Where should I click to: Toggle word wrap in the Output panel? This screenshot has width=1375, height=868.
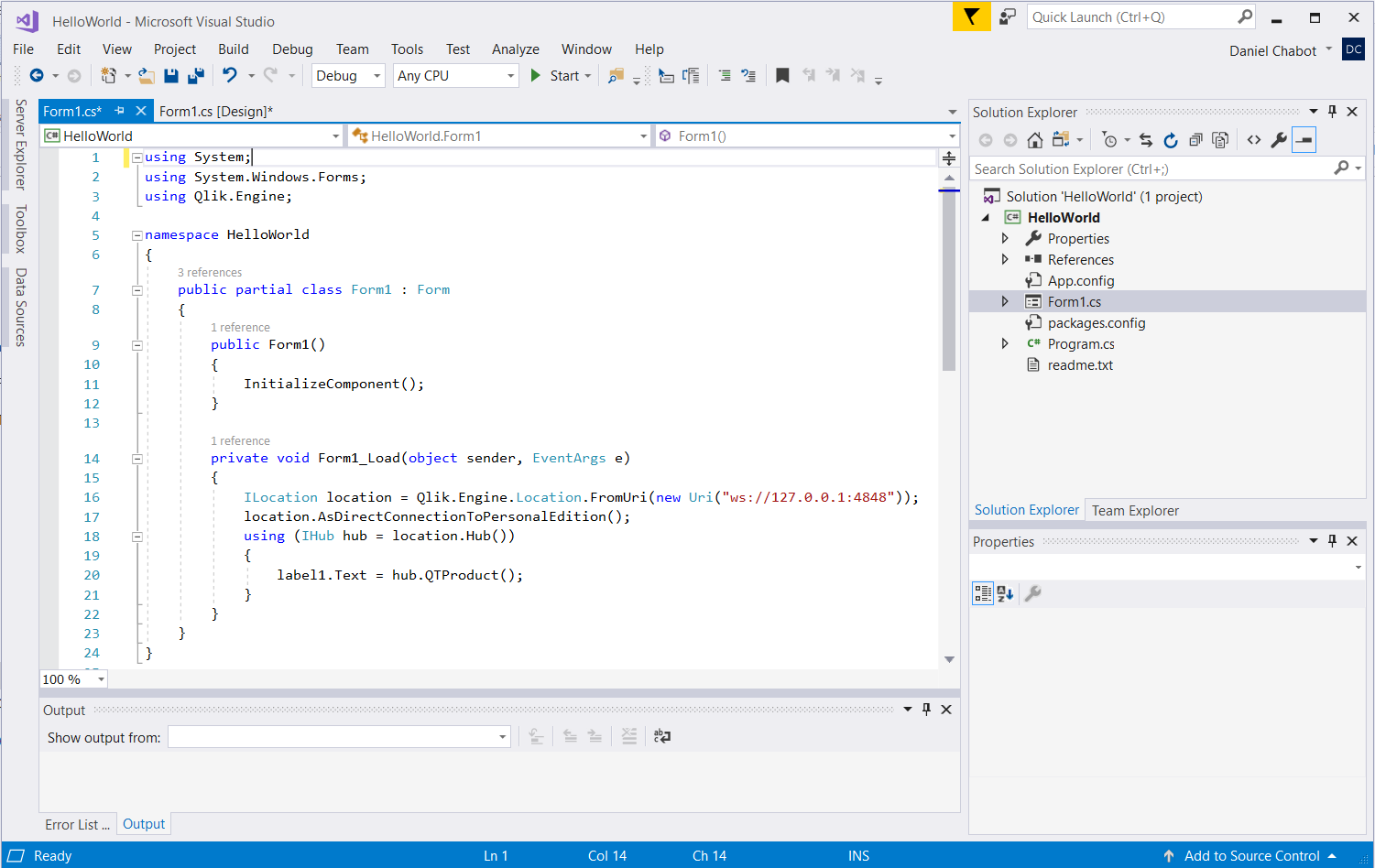point(662,736)
